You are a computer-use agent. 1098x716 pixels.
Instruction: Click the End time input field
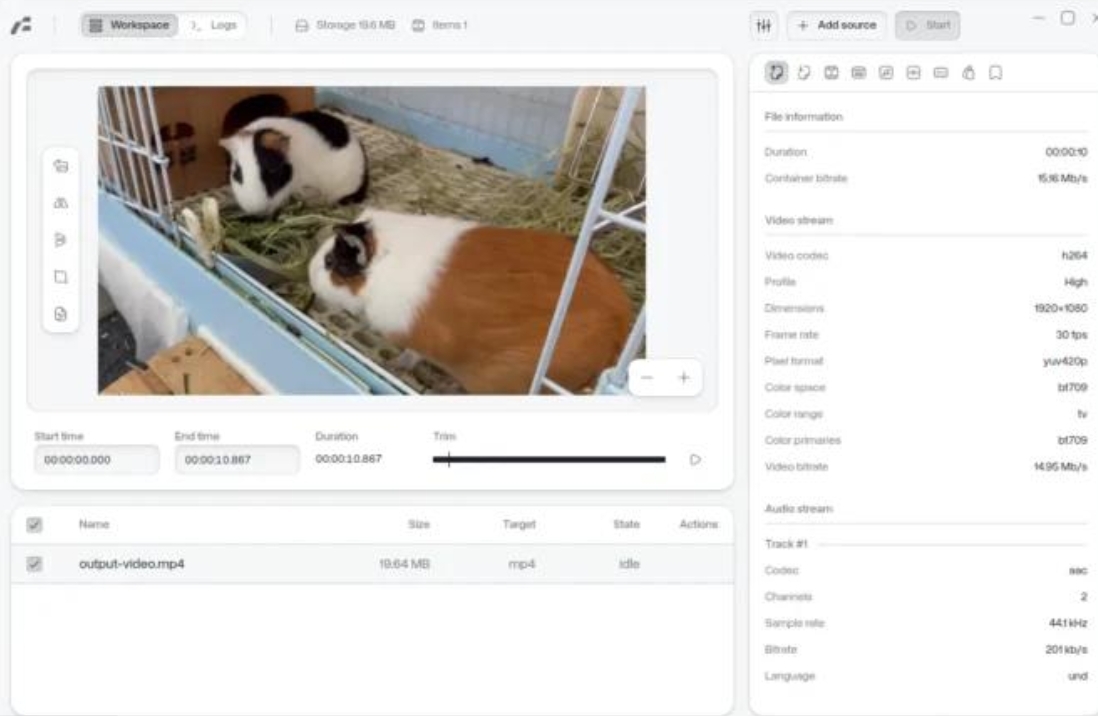[237, 460]
